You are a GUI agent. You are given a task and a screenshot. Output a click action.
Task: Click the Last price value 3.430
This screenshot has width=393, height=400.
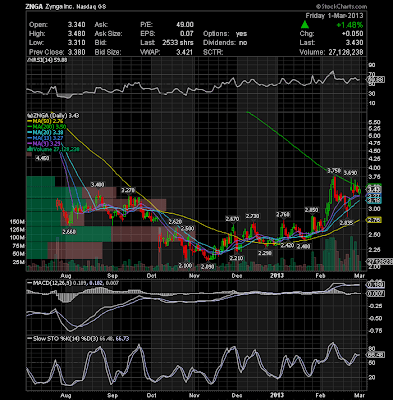tap(354, 43)
